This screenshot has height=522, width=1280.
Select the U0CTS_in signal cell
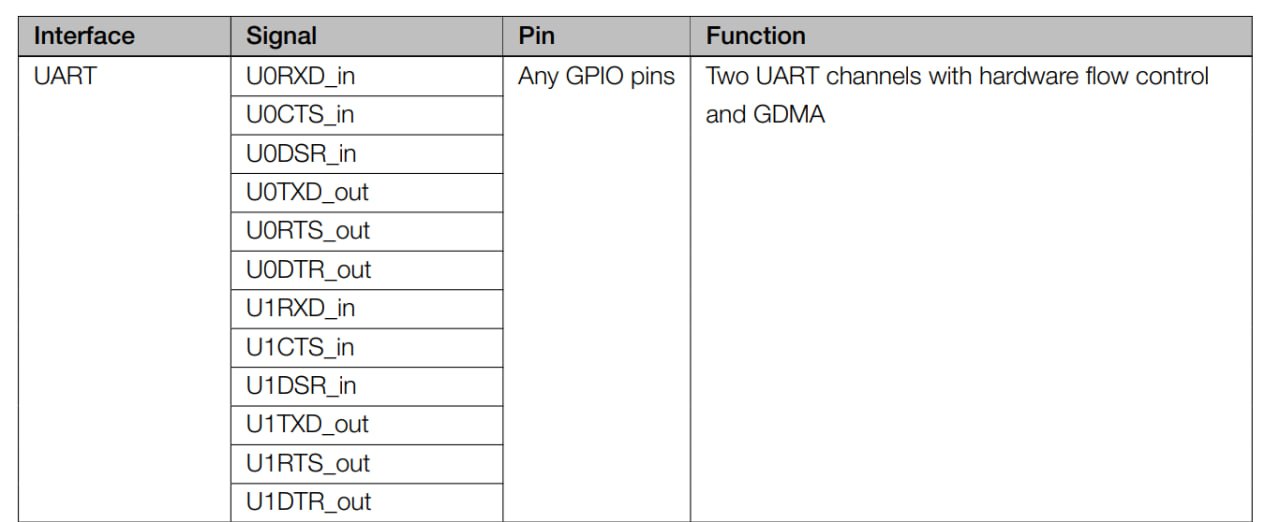300,115
